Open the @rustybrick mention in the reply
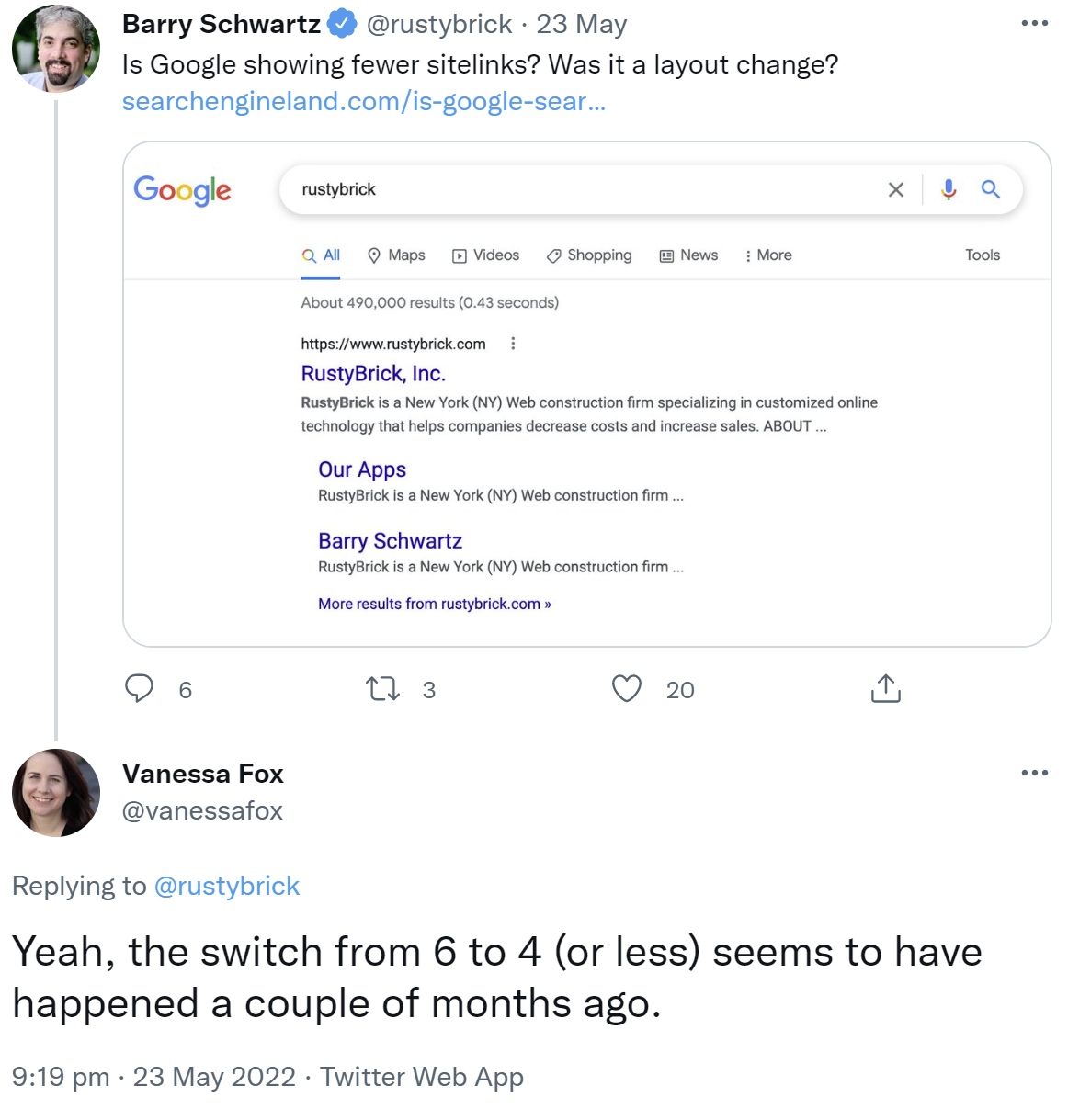 tap(229, 886)
